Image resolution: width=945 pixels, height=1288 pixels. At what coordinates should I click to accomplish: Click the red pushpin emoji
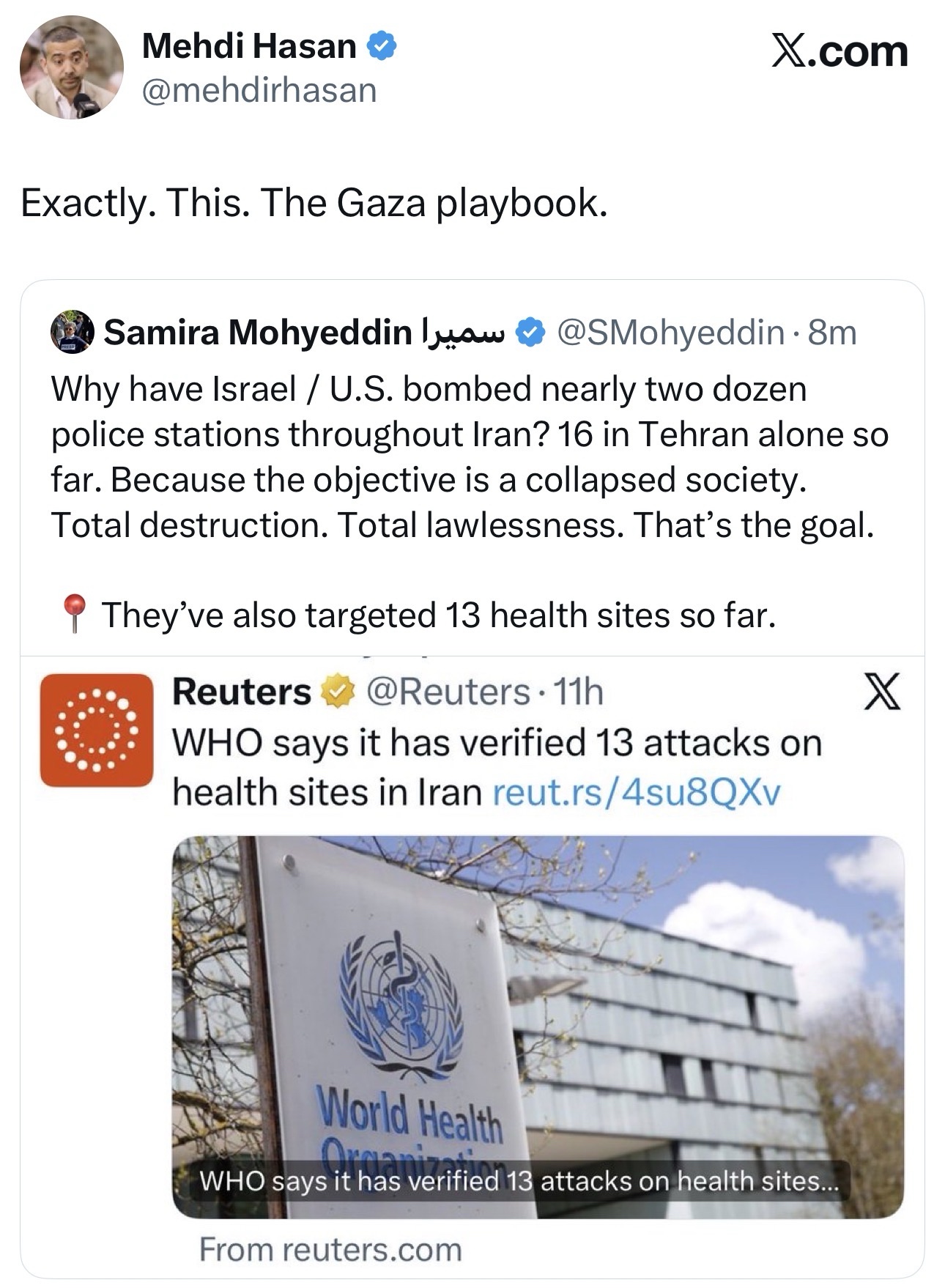point(73,614)
